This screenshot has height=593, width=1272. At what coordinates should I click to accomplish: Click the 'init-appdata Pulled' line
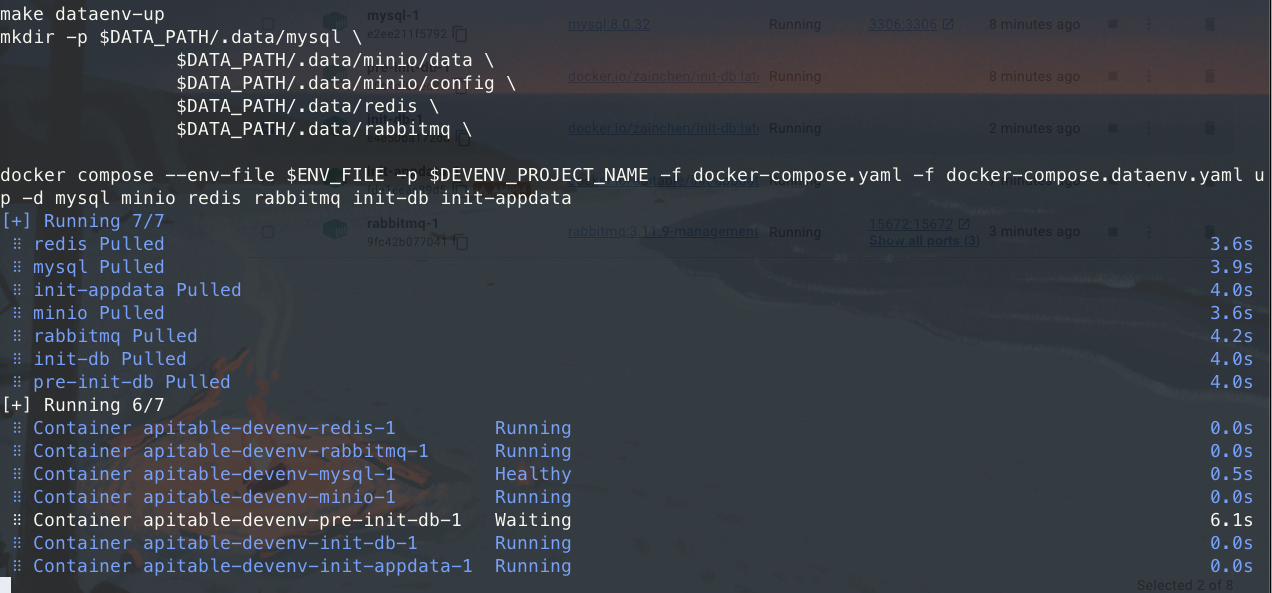[137, 290]
